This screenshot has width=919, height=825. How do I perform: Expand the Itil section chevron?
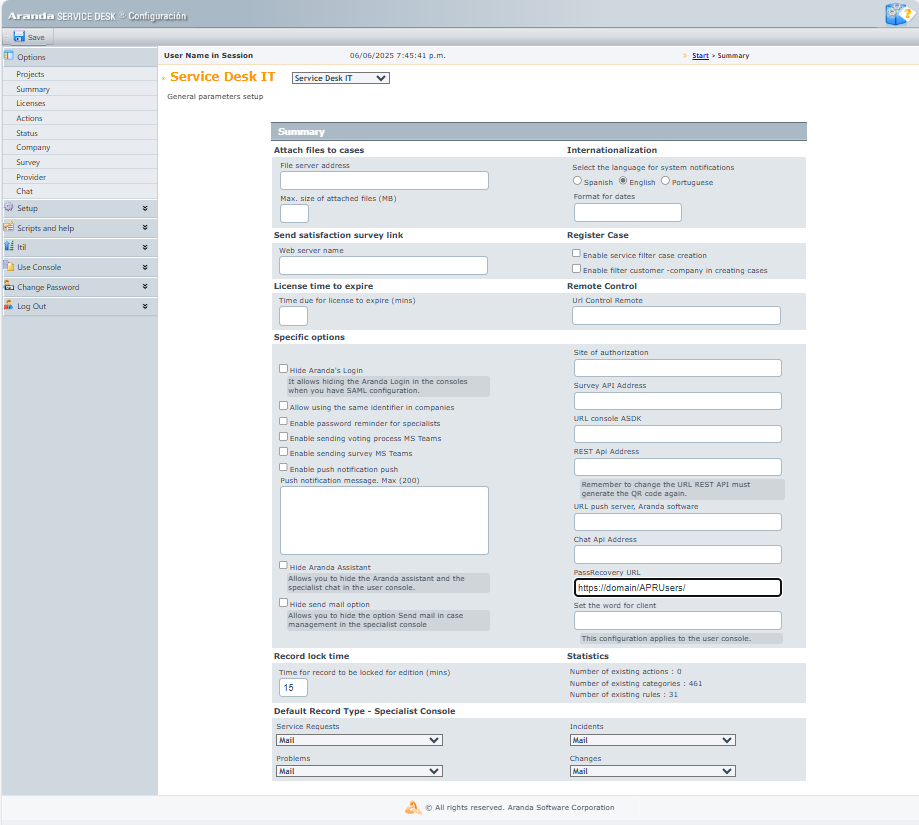click(145, 247)
